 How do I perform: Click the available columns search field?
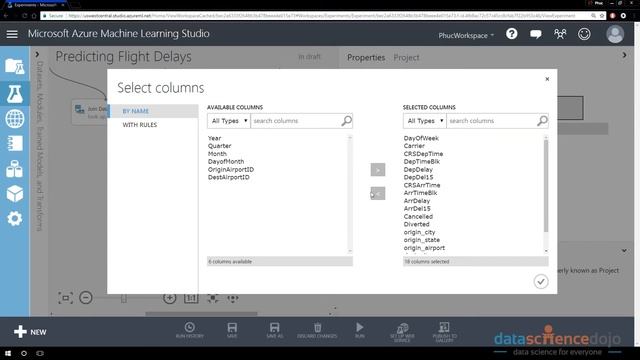[x=296, y=121]
